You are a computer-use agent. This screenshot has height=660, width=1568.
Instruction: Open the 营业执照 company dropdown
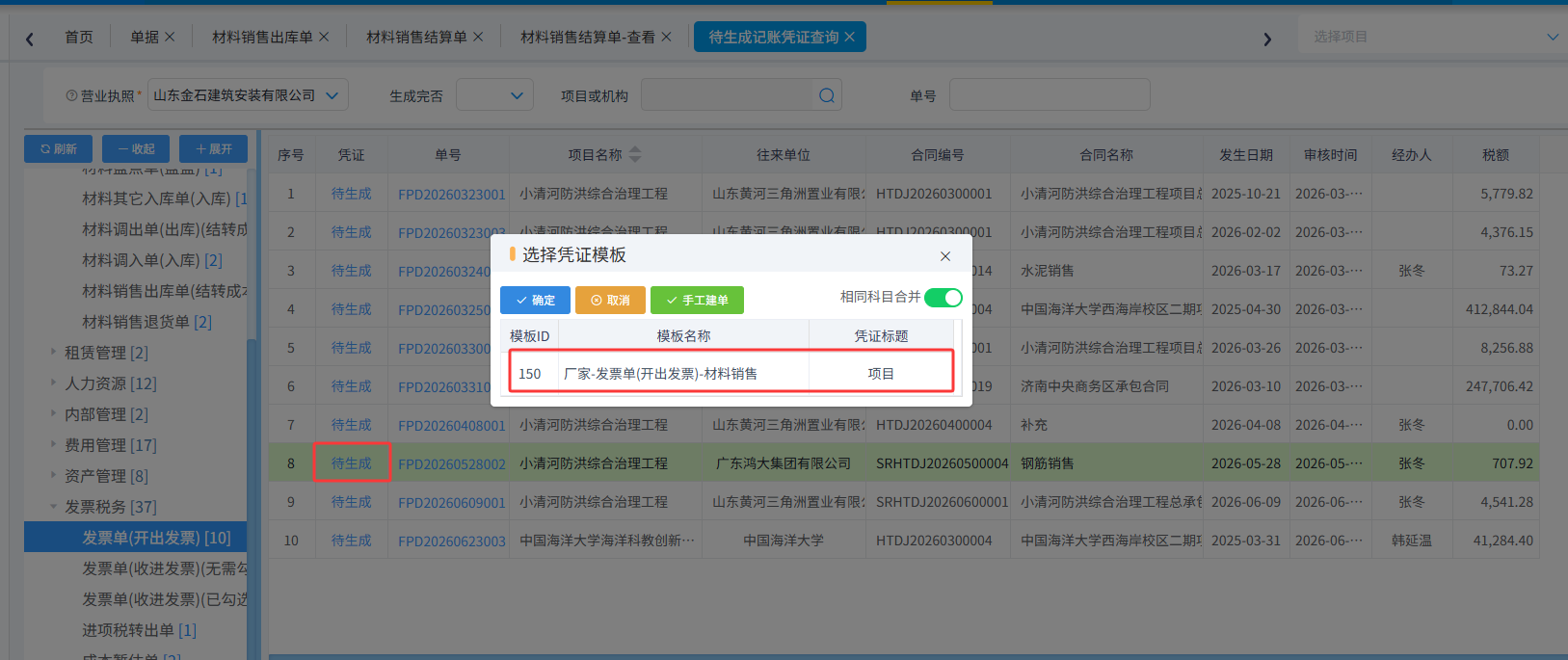pyautogui.click(x=248, y=95)
